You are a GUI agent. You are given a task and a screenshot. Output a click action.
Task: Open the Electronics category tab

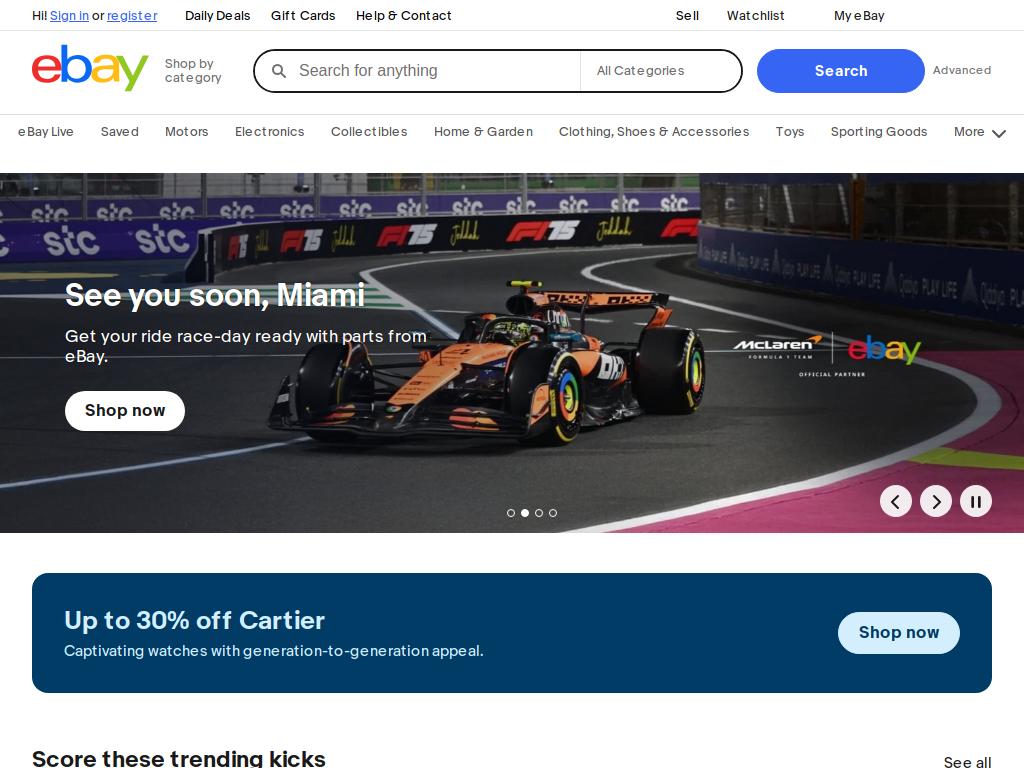(x=270, y=132)
